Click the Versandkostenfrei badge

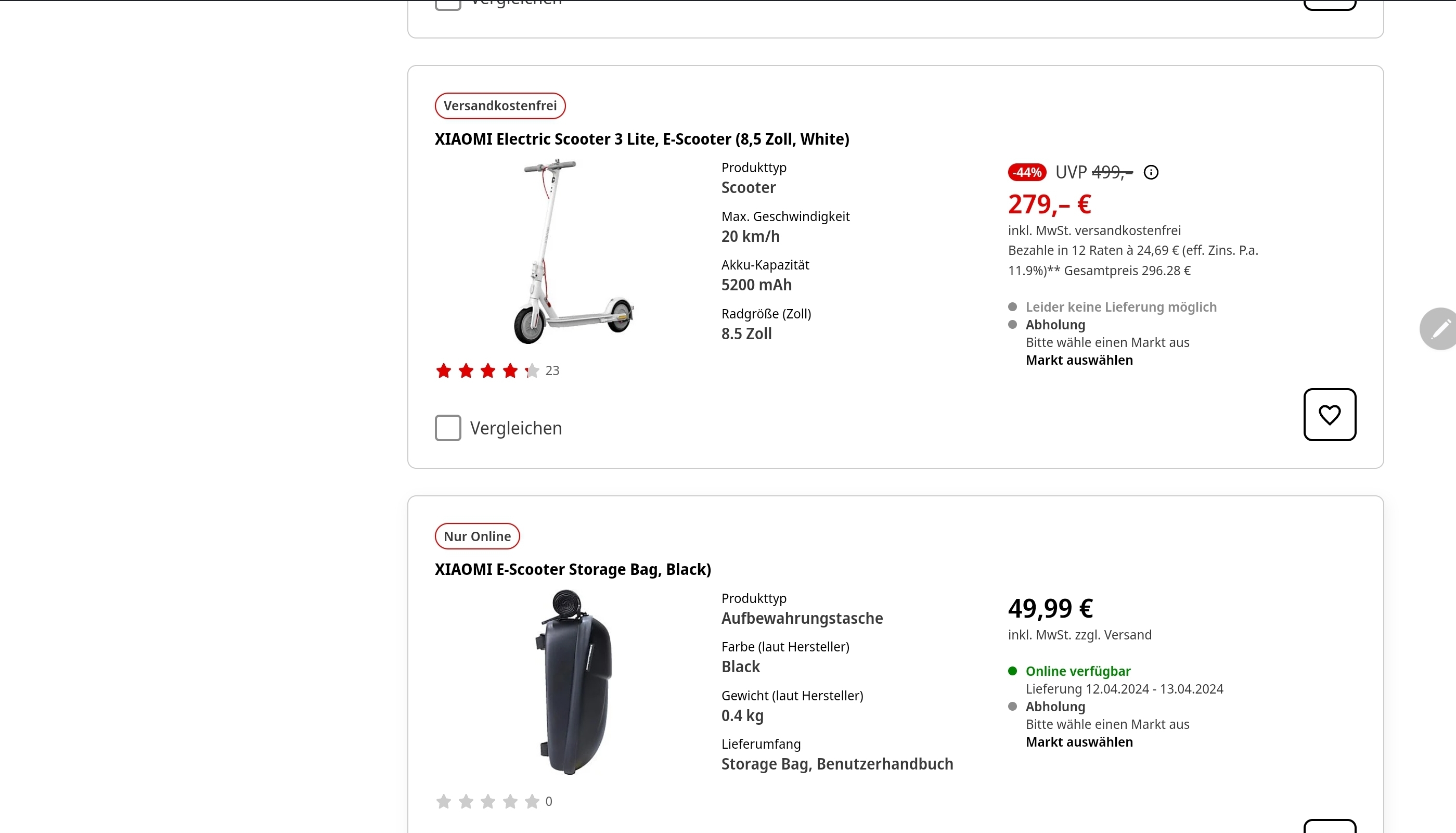coord(500,106)
